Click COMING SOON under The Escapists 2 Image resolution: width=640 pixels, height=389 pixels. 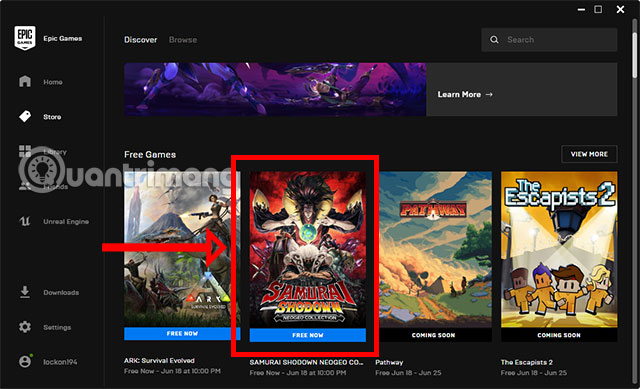click(559, 335)
